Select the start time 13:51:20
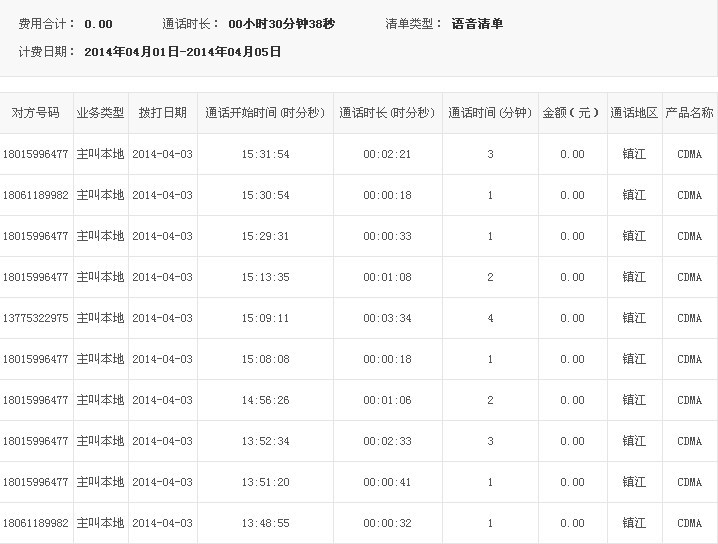The height and width of the screenshot is (544, 718). pos(266,482)
